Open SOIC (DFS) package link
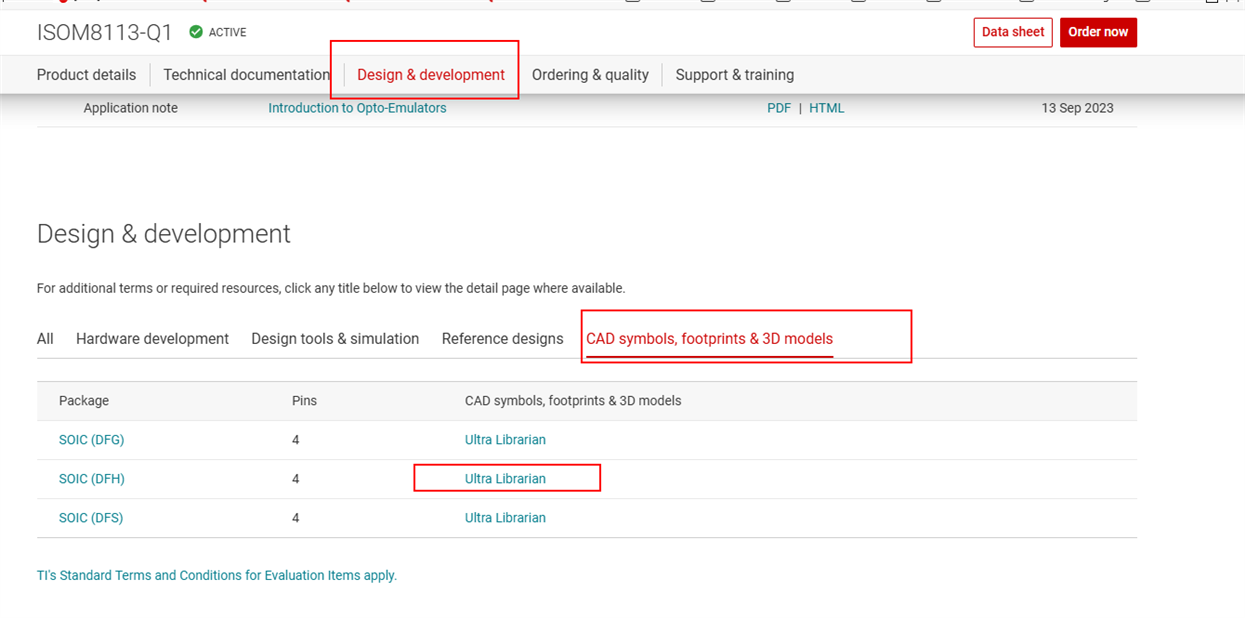 click(x=91, y=518)
